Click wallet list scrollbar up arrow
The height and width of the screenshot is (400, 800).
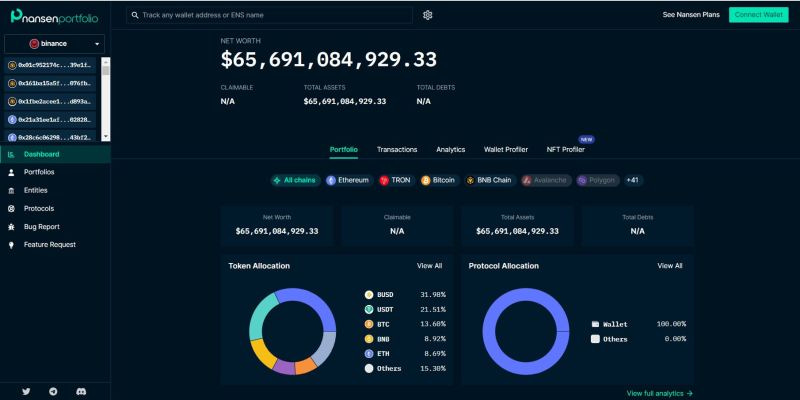[x=106, y=61]
